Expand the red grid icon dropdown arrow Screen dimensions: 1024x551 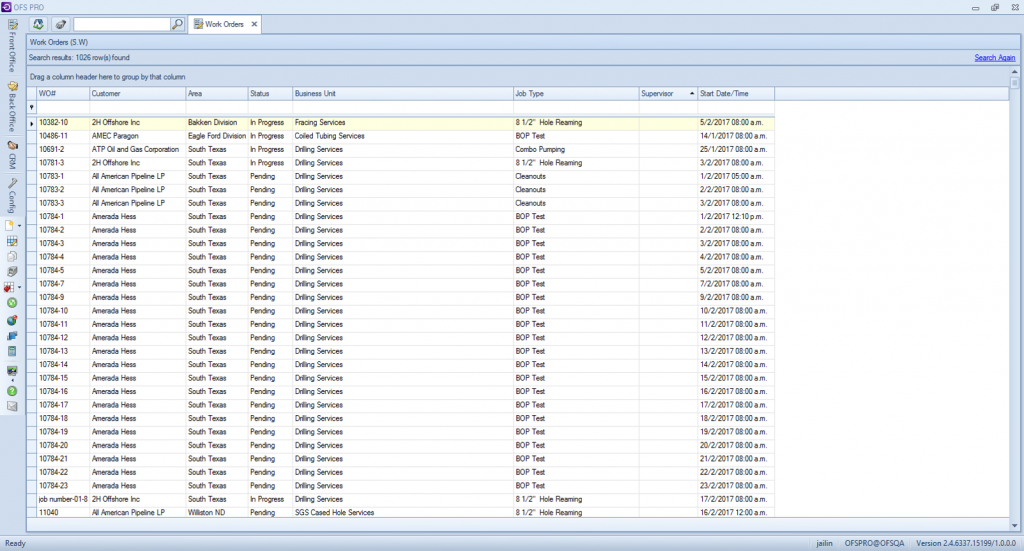pyautogui.click(x=20, y=287)
